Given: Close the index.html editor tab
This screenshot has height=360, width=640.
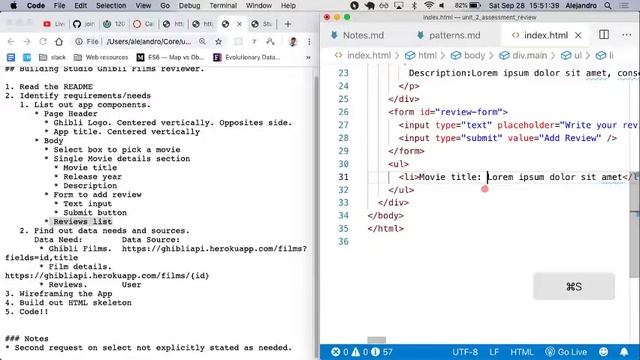Looking at the screenshot, I should (578, 36).
